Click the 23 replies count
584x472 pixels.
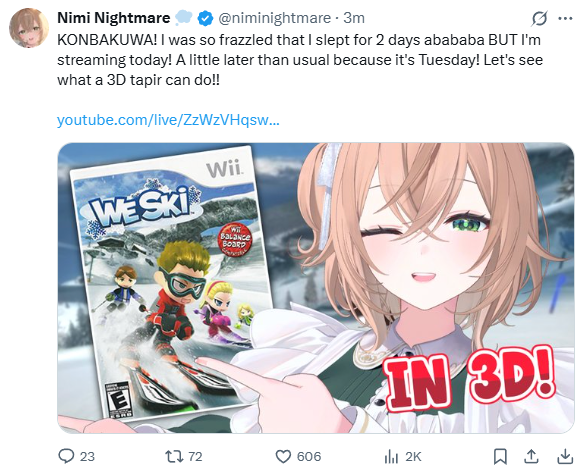tap(87, 456)
